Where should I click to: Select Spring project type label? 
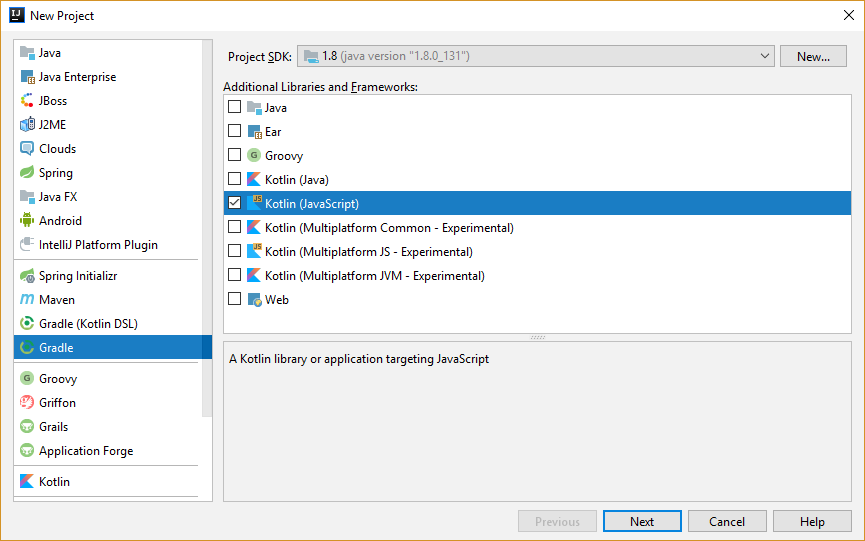56,173
